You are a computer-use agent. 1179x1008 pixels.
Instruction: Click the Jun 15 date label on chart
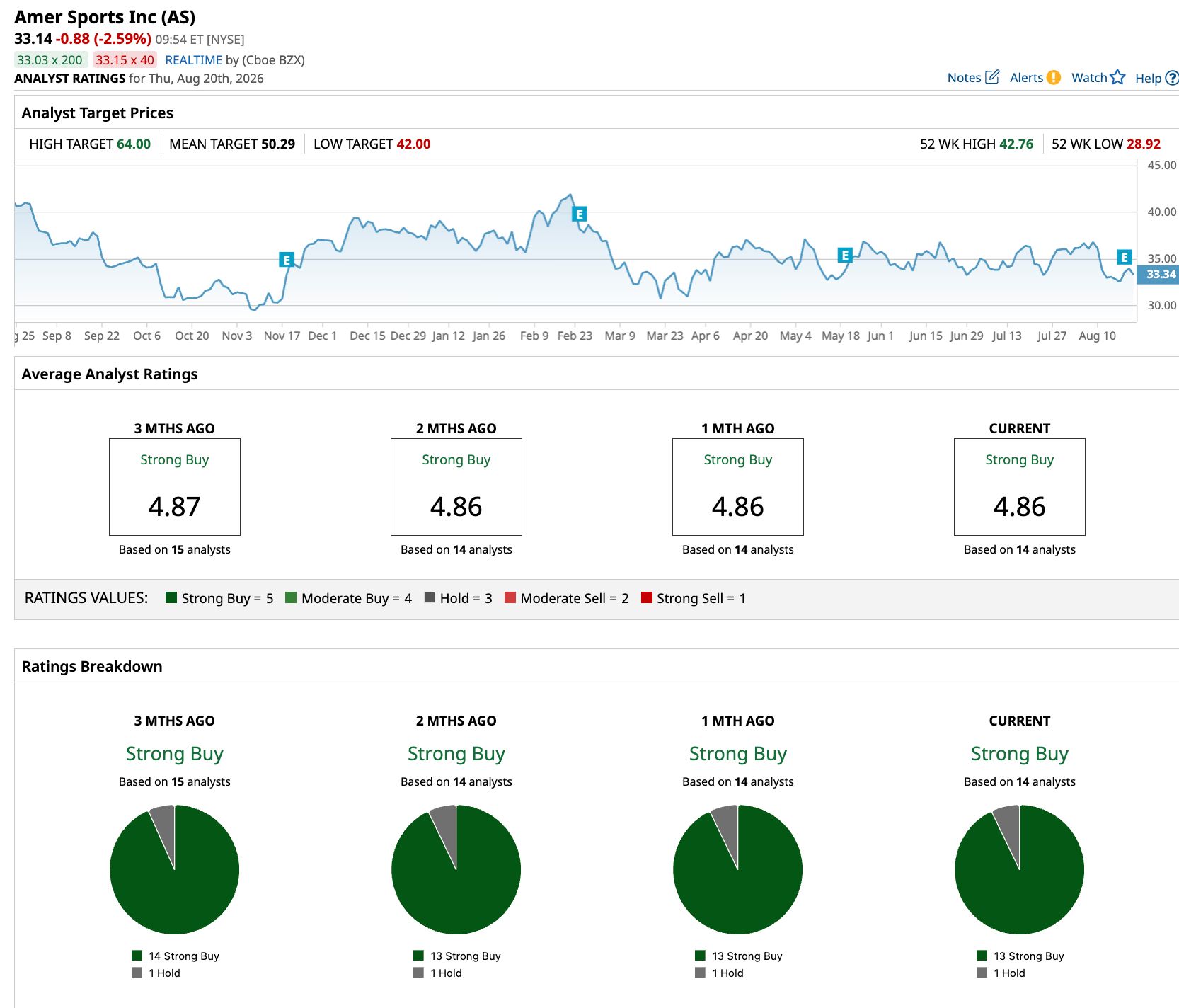[x=926, y=336]
